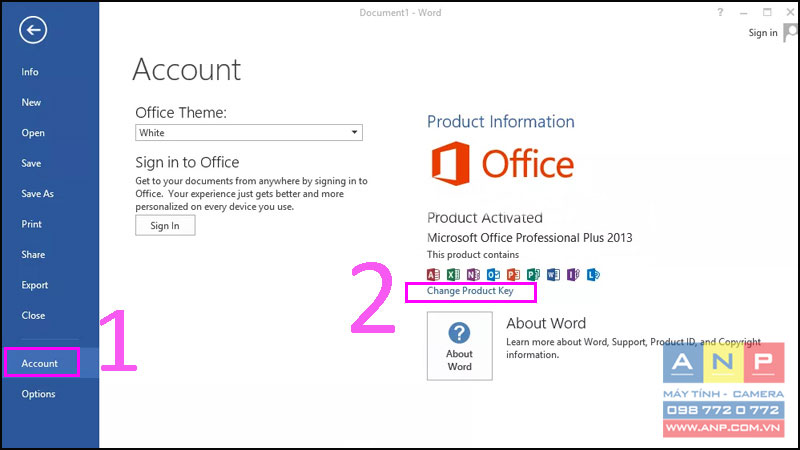The height and width of the screenshot is (450, 800).
Task: Click the user avatar icon by Sign in
Action: point(791,33)
